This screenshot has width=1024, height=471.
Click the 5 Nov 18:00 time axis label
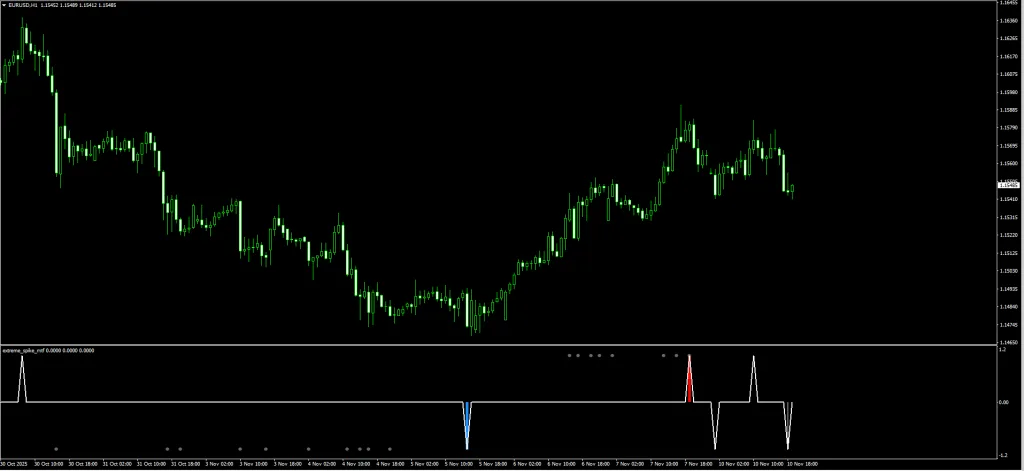[x=493, y=464]
